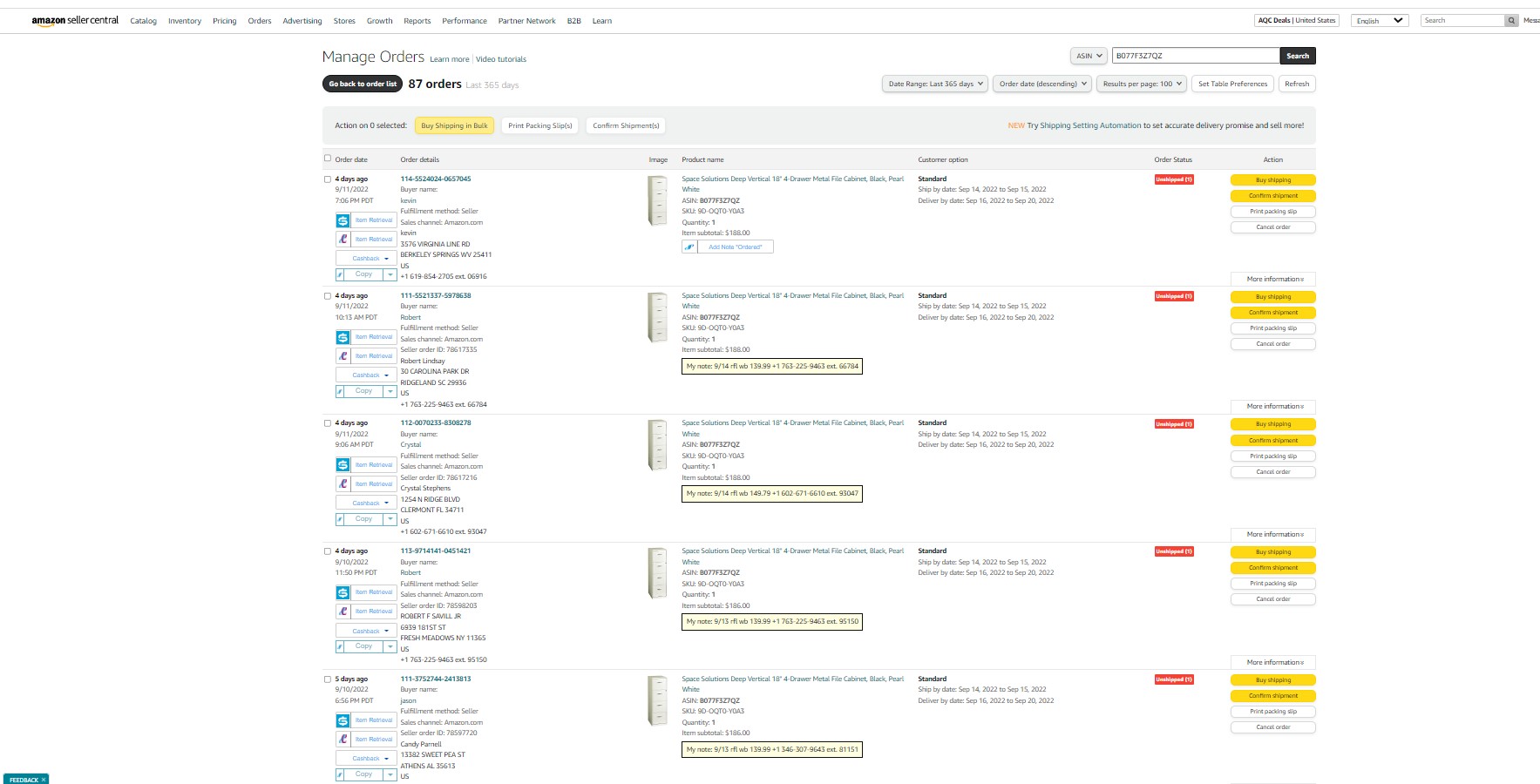The image size is (1540, 784).
Task: Open the Orders menu
Action: click(260, 21)
